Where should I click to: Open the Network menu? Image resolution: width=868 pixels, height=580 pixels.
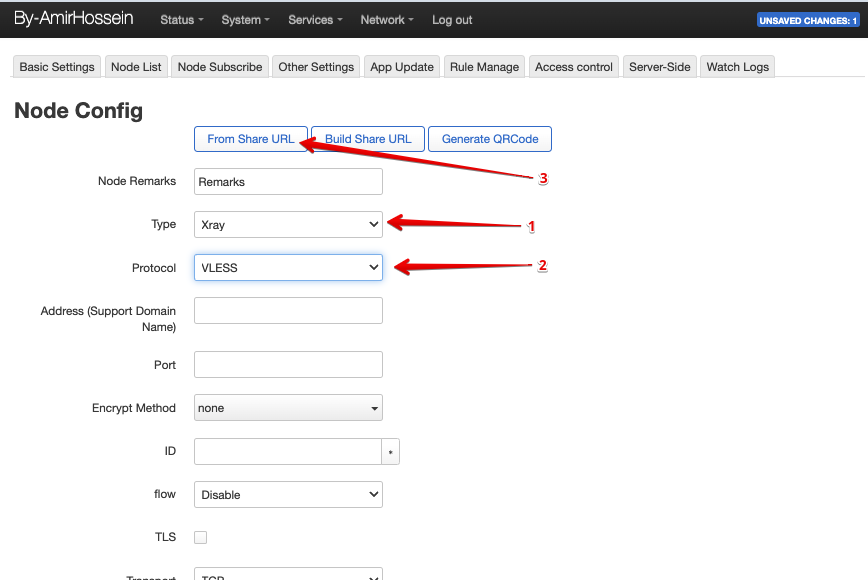[388, 20]
